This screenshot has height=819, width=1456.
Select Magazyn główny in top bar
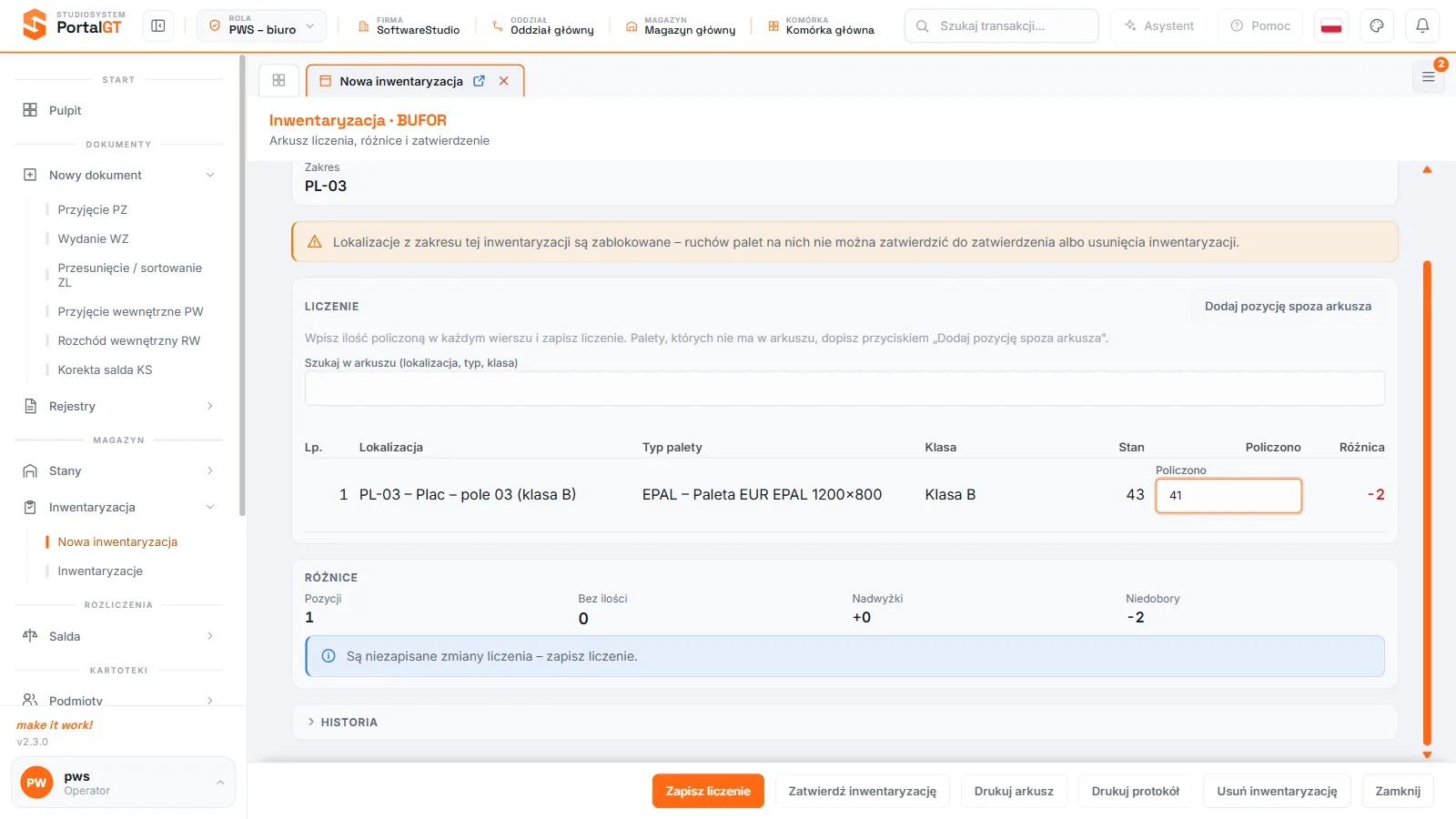(x=680, y=25)
